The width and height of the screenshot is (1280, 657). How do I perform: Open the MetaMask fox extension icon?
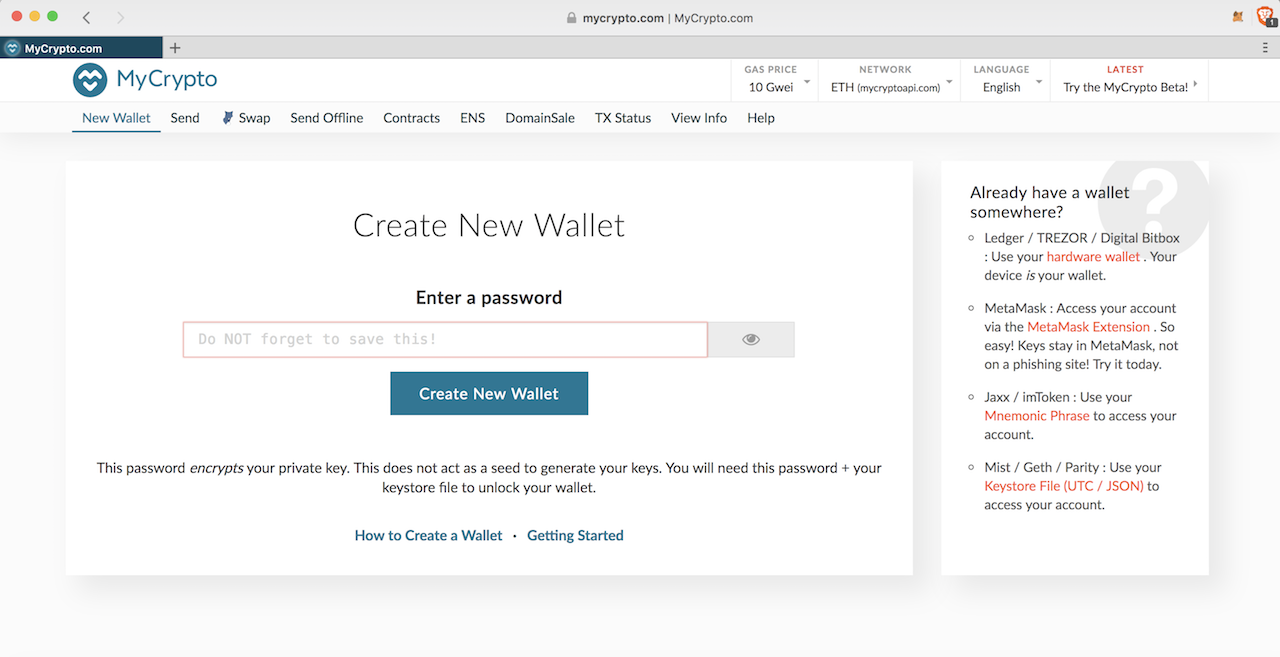coord(1239,17)
